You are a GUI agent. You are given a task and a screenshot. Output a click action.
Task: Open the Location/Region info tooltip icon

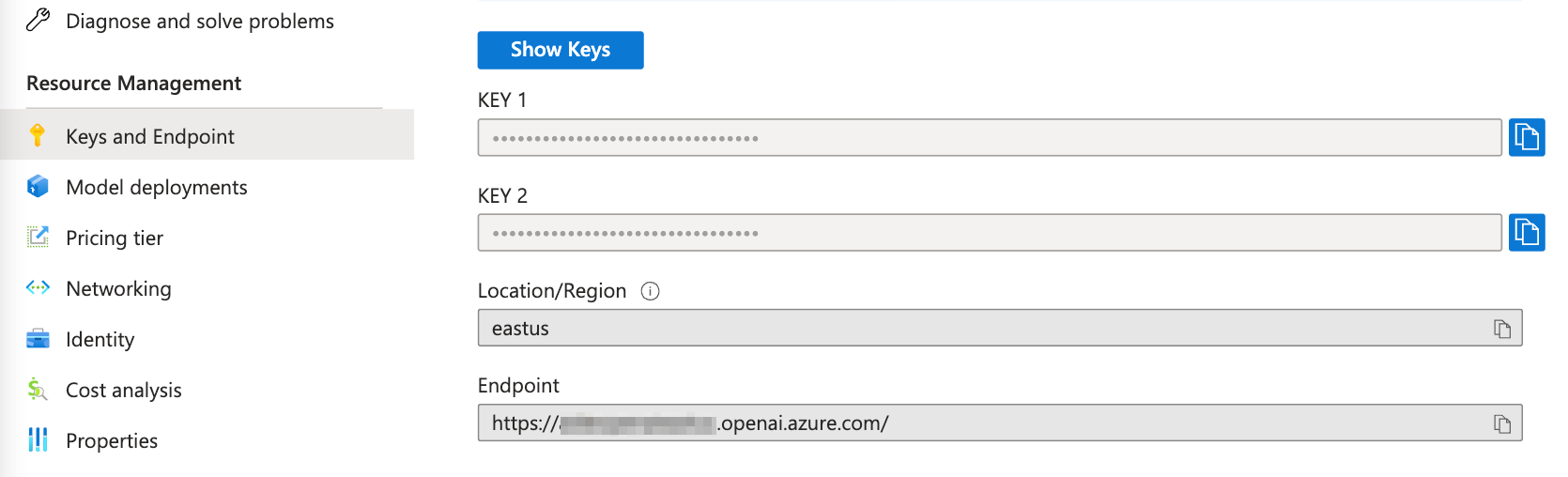pyautogui.click(x=650, y=291)
